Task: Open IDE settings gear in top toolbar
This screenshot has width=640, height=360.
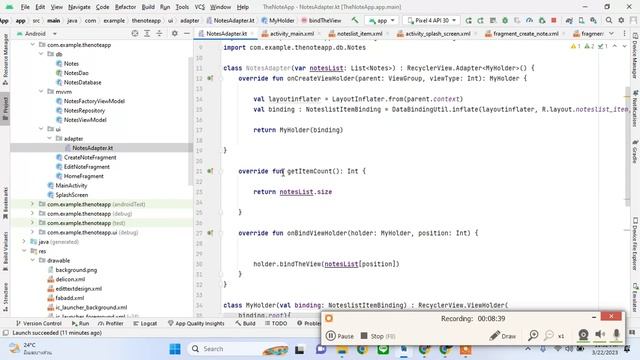Action: point(621,20)
